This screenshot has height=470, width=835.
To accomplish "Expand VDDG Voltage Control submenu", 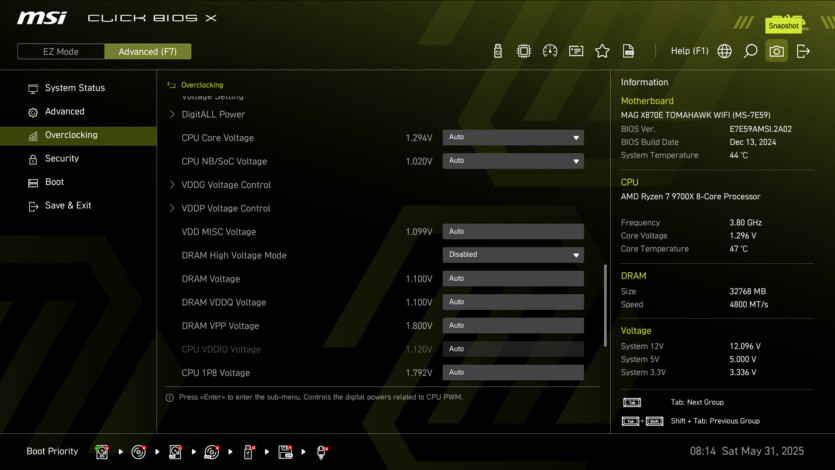I will coord(226,185).
